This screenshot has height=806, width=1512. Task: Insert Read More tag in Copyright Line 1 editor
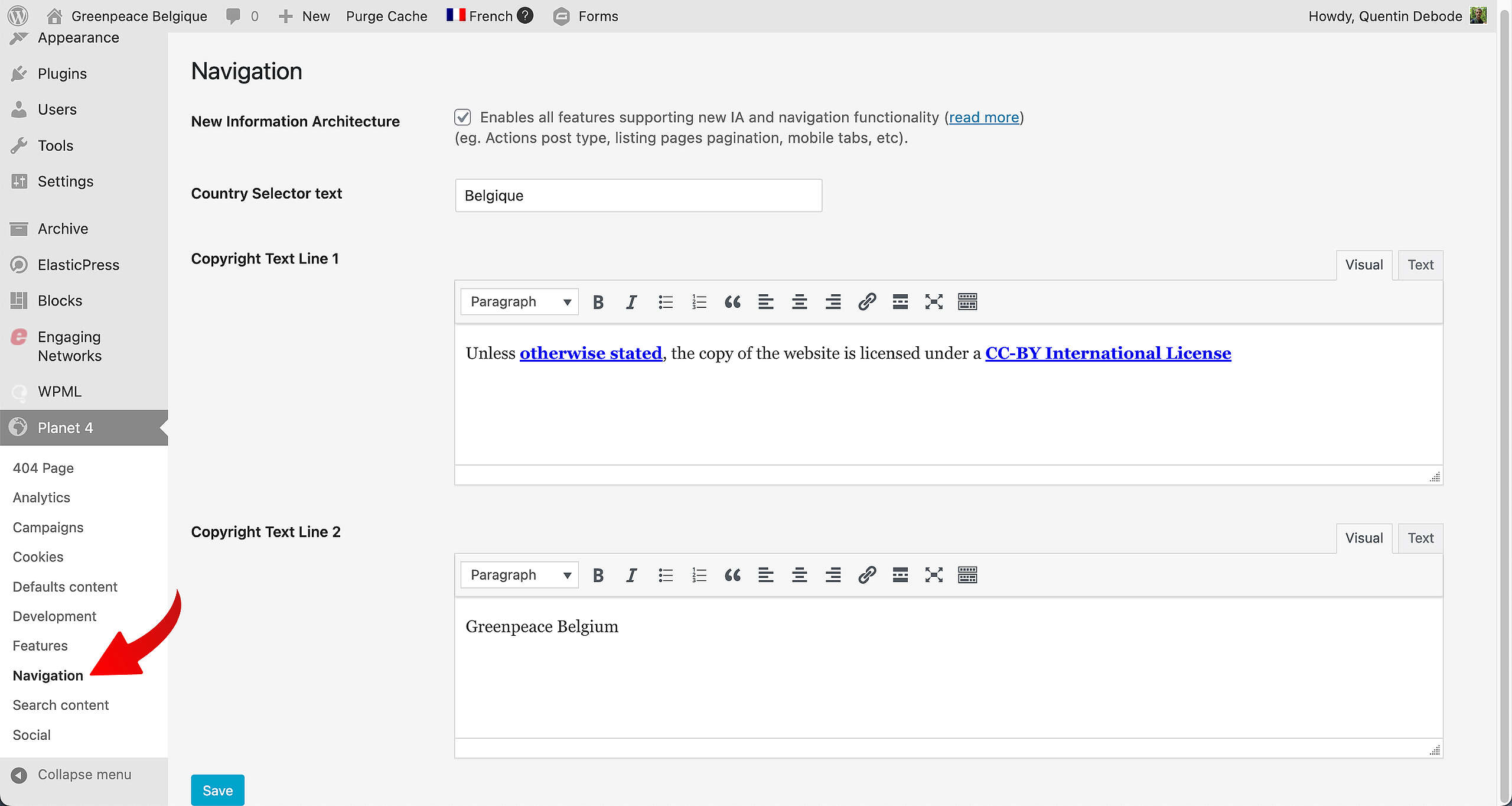pos(900,302)
